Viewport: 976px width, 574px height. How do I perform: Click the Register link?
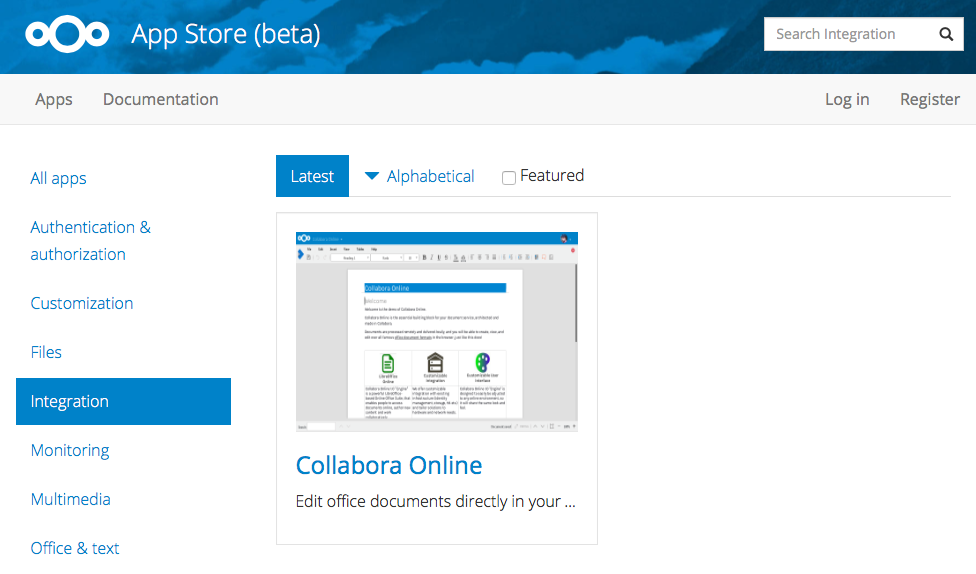point(930,100)
